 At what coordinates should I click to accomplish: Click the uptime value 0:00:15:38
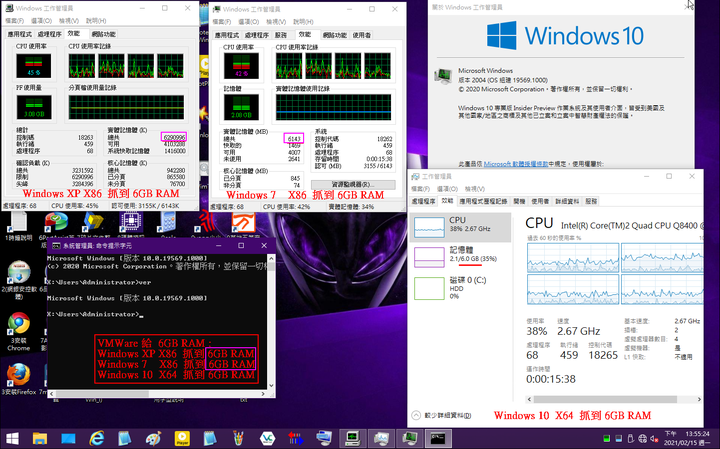pos(551,379)
